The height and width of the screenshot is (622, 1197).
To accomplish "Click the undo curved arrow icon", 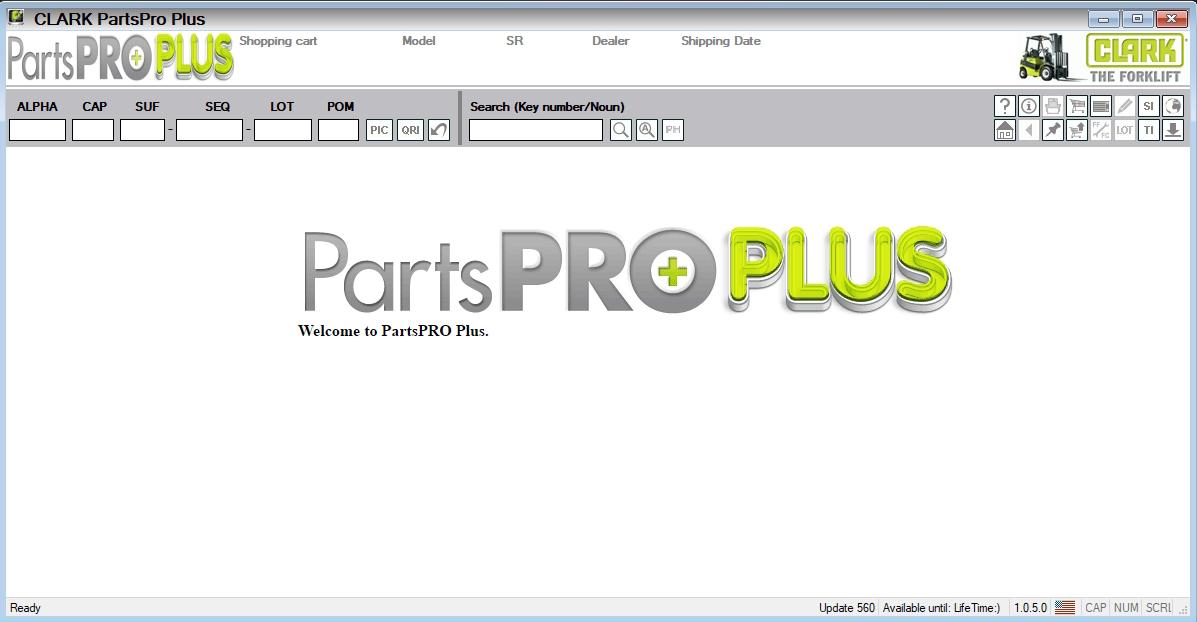I will pyautogui.click(x=439, y=130).
